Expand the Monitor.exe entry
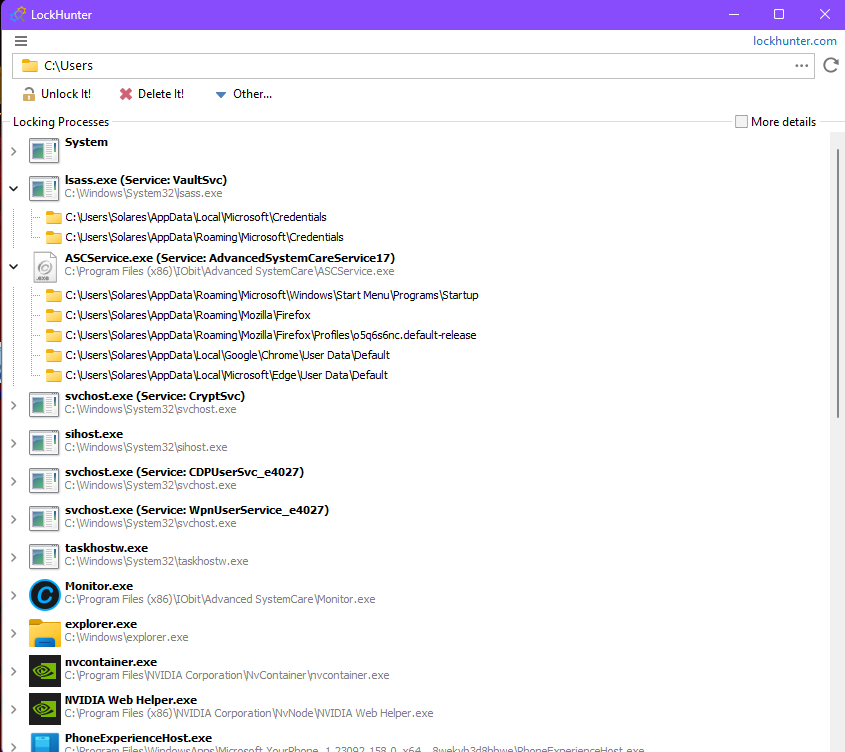The image size is (845, 752). point(14,596)
